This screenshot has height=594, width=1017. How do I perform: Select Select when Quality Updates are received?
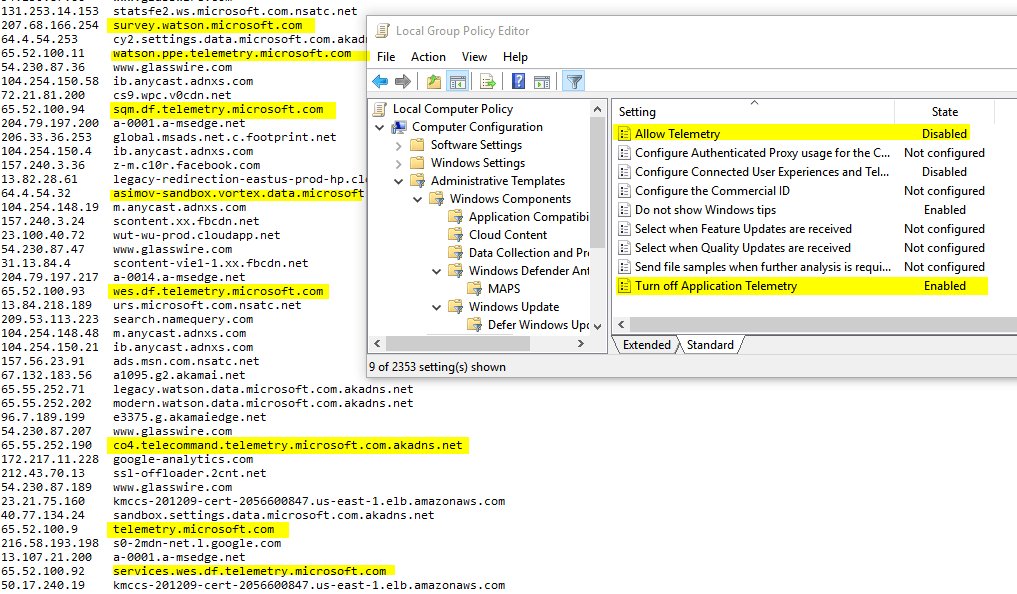[x=743, y=248]
